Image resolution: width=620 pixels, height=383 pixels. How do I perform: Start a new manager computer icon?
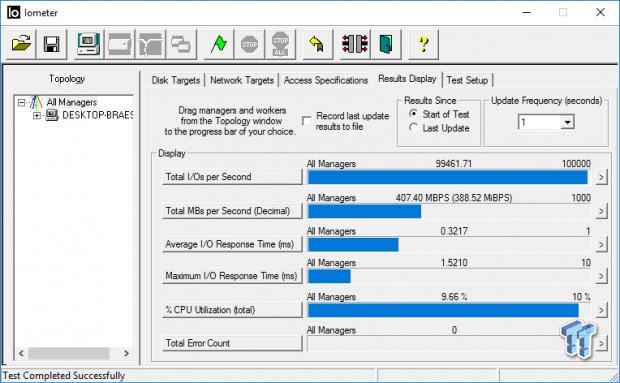(89, 44)
